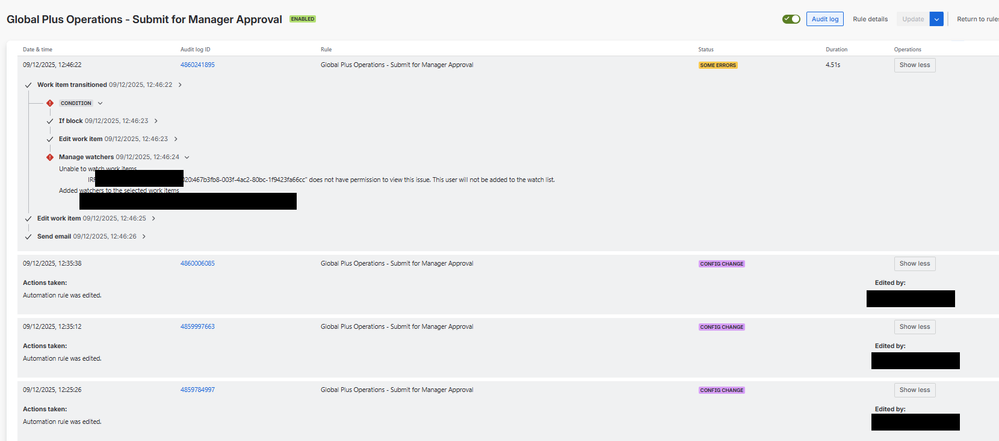Click the Audit log ID column header
999x441 pixels.
195,49
